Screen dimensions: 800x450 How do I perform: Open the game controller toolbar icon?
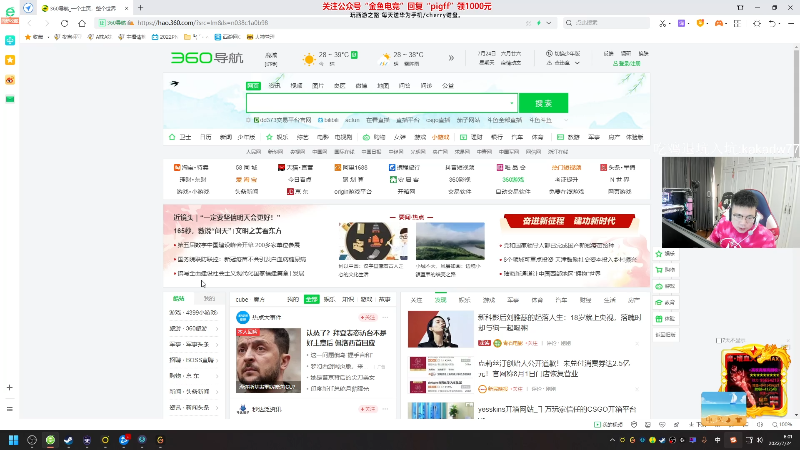point(719,23)
